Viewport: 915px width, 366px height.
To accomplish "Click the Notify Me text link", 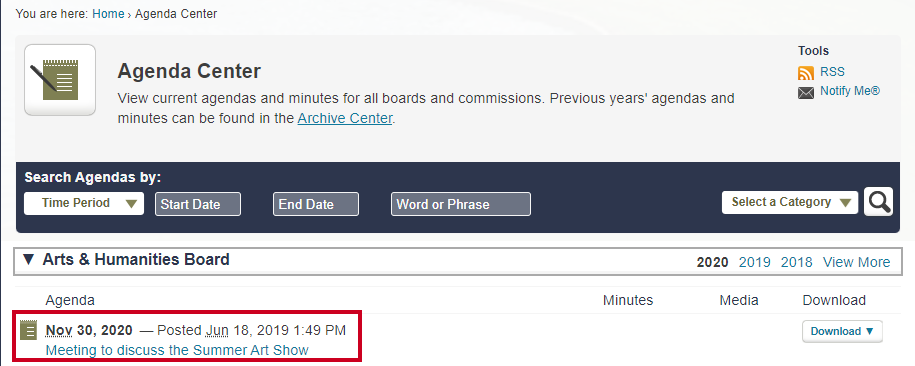I will pyautogui.click(x=850, y=91).
